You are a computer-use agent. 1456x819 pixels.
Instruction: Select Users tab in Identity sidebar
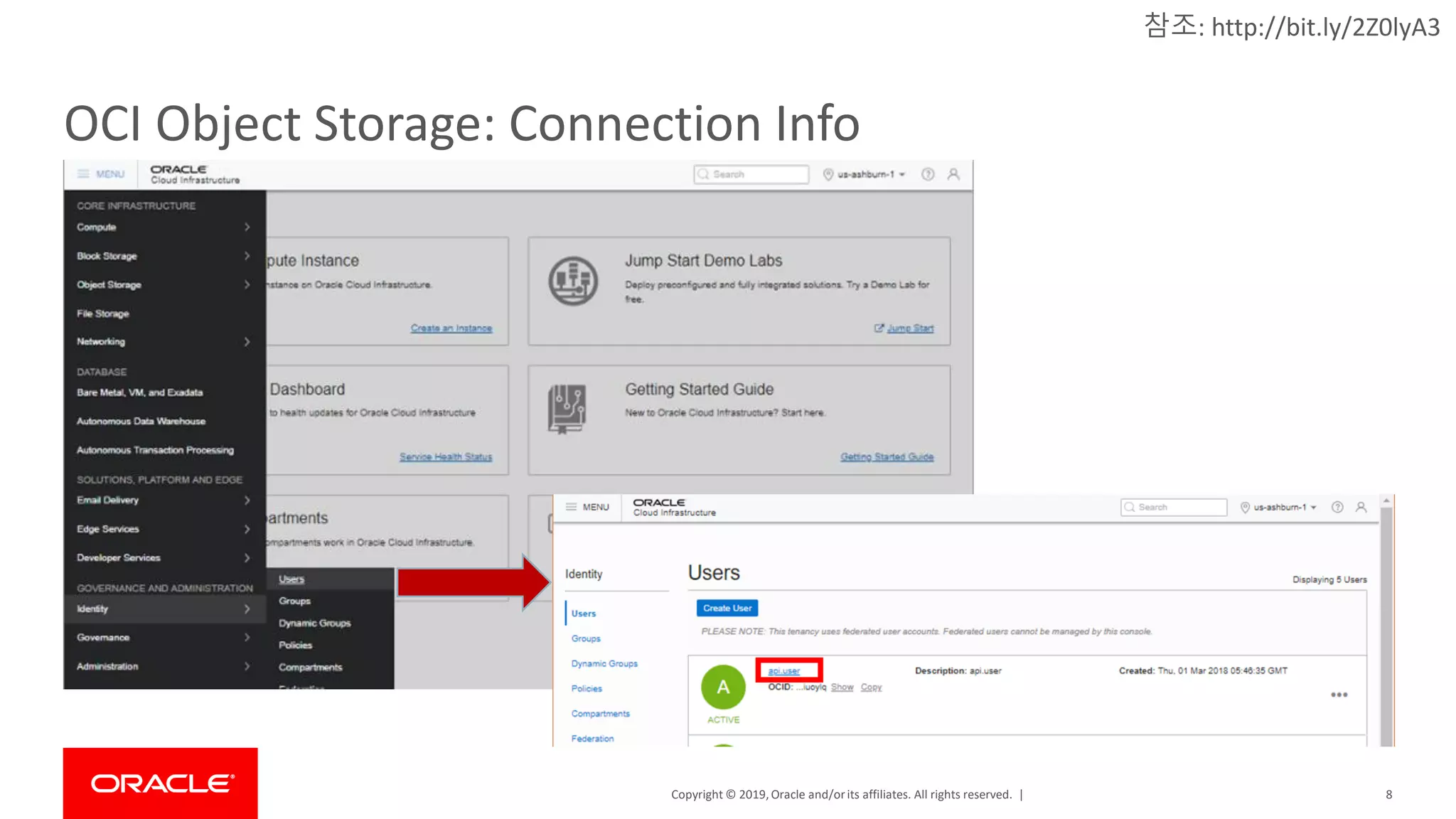point(584,614)
